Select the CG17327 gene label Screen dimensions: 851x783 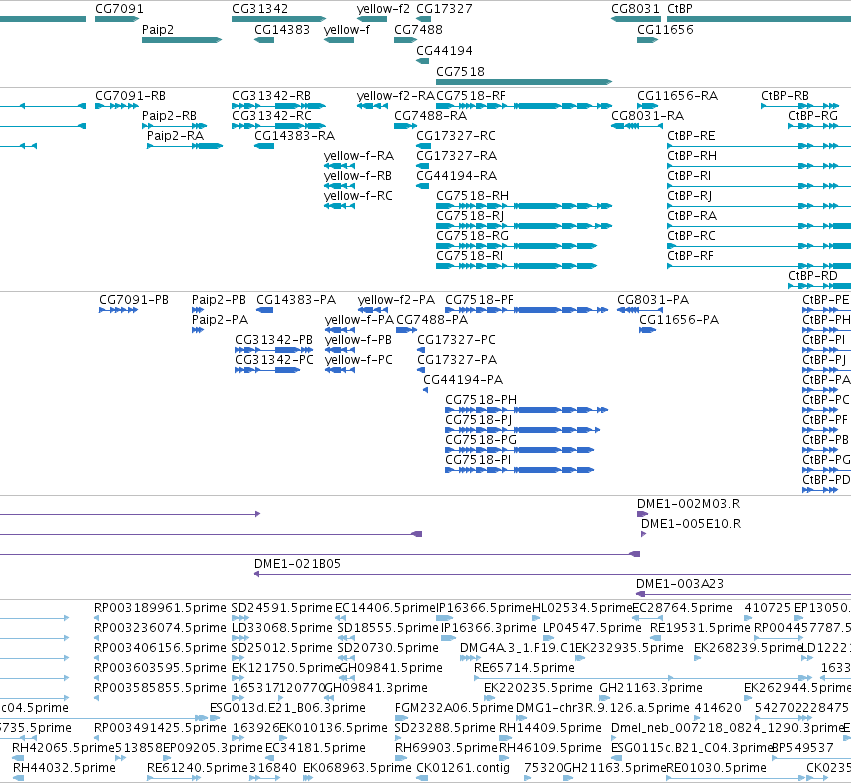pos(444,9)
